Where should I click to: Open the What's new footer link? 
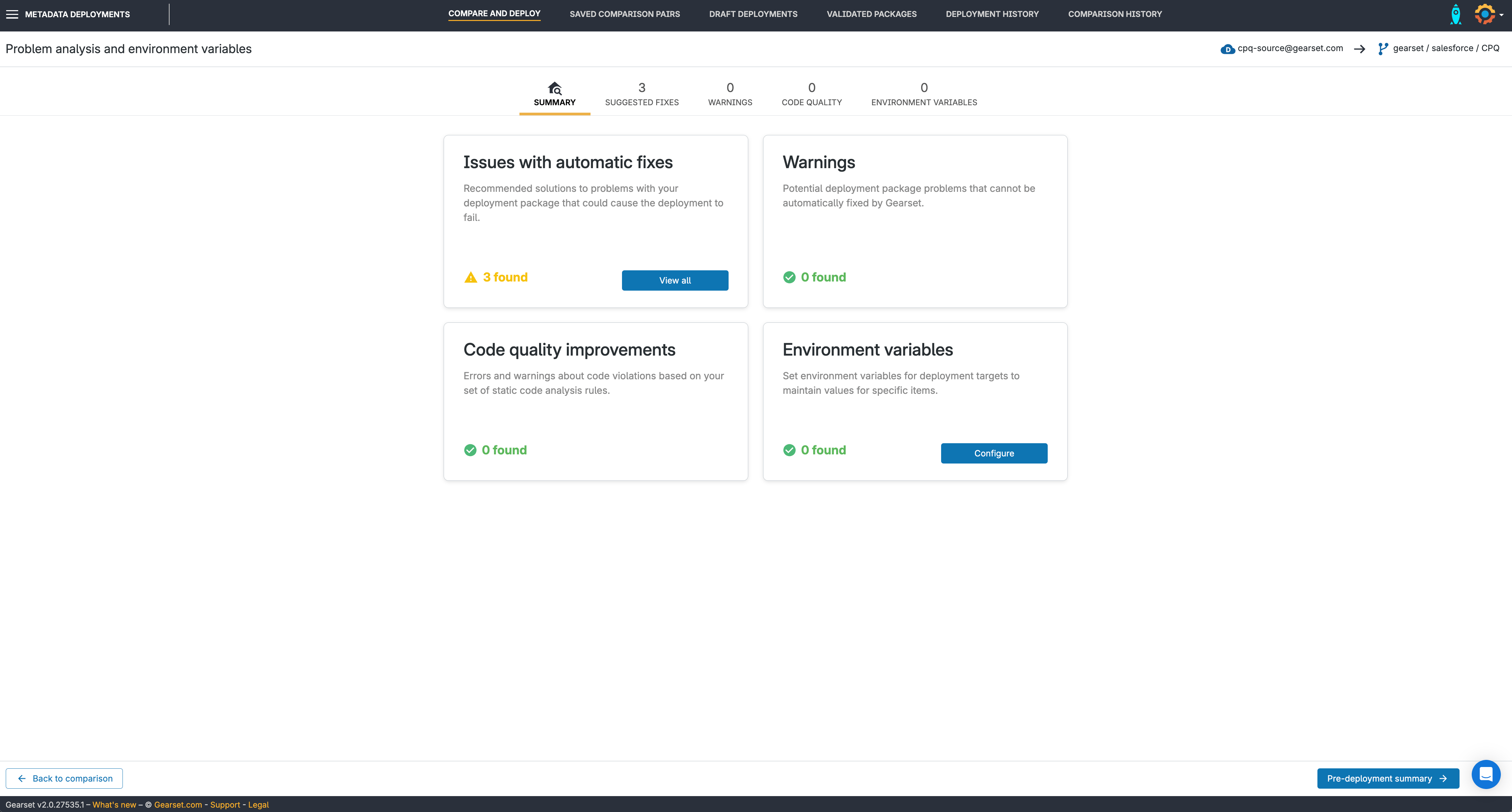(x=114, y=805)
